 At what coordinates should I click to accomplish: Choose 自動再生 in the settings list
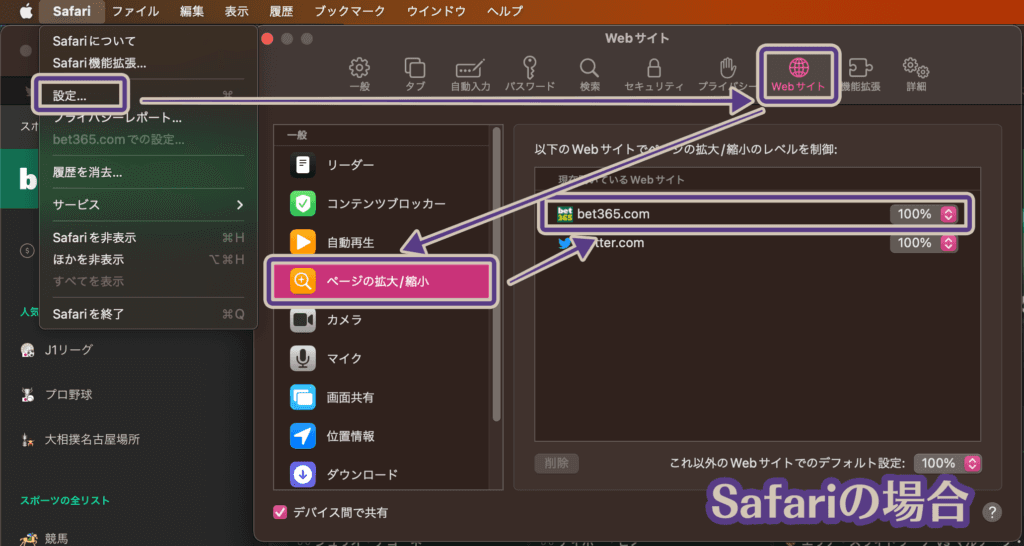383,242
